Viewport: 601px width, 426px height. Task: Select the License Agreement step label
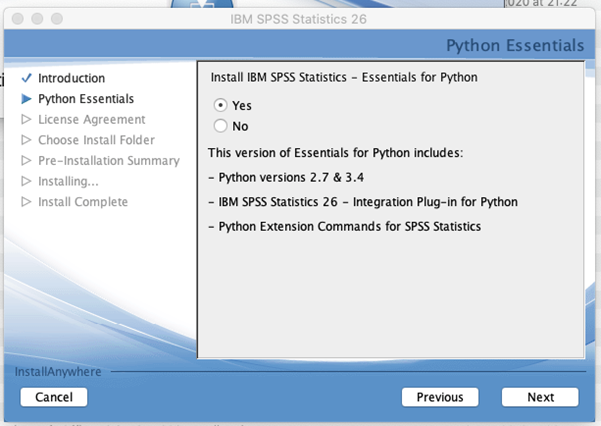[92, 120]
